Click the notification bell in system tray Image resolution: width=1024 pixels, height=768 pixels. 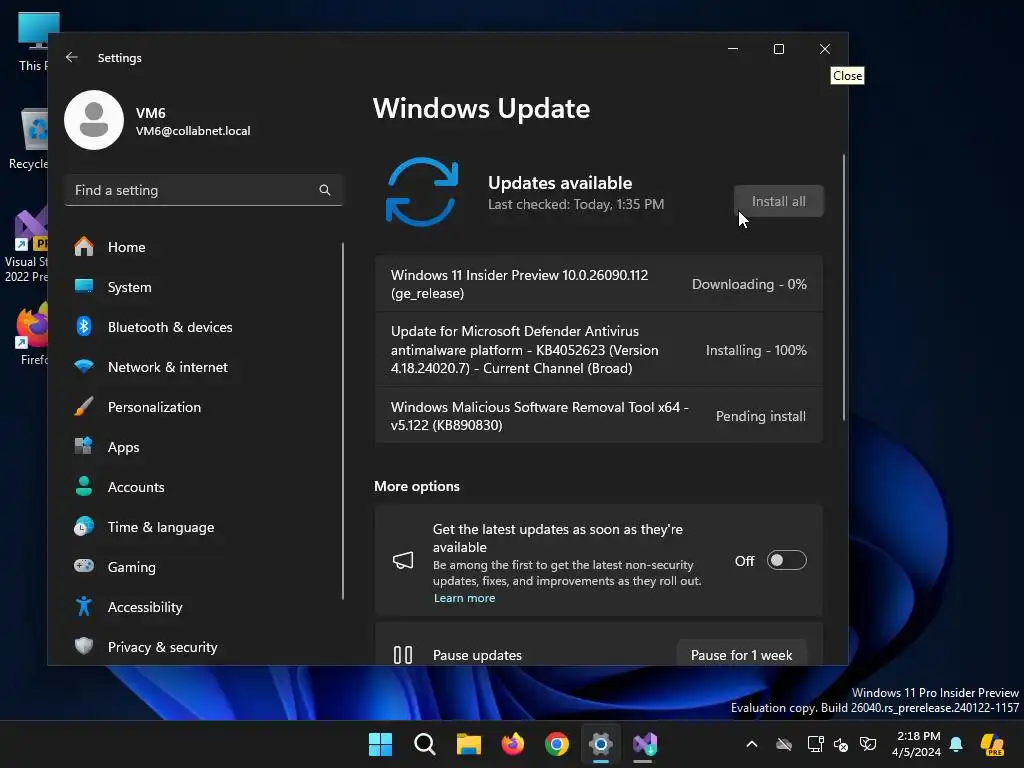click(x=956, y=744)
